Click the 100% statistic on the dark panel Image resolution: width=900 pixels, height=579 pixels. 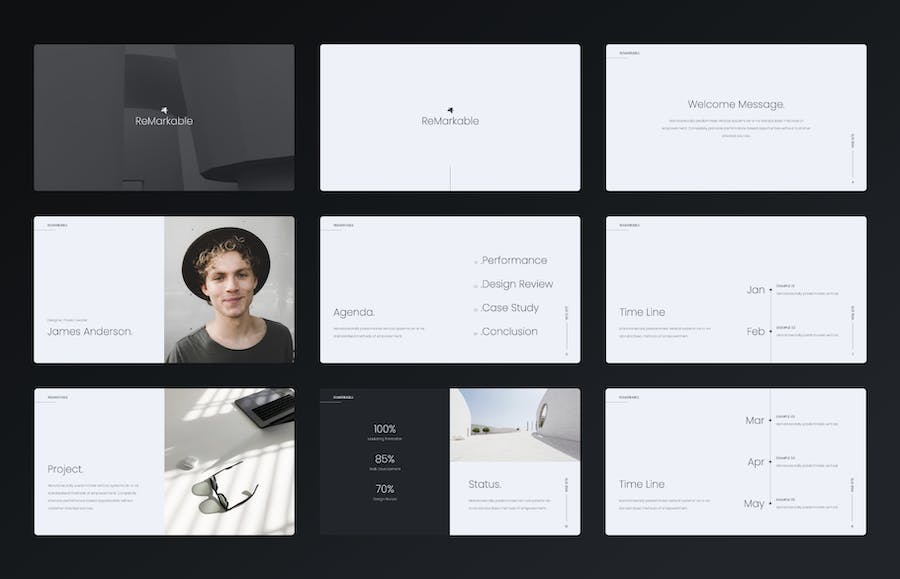click(385, 429)
